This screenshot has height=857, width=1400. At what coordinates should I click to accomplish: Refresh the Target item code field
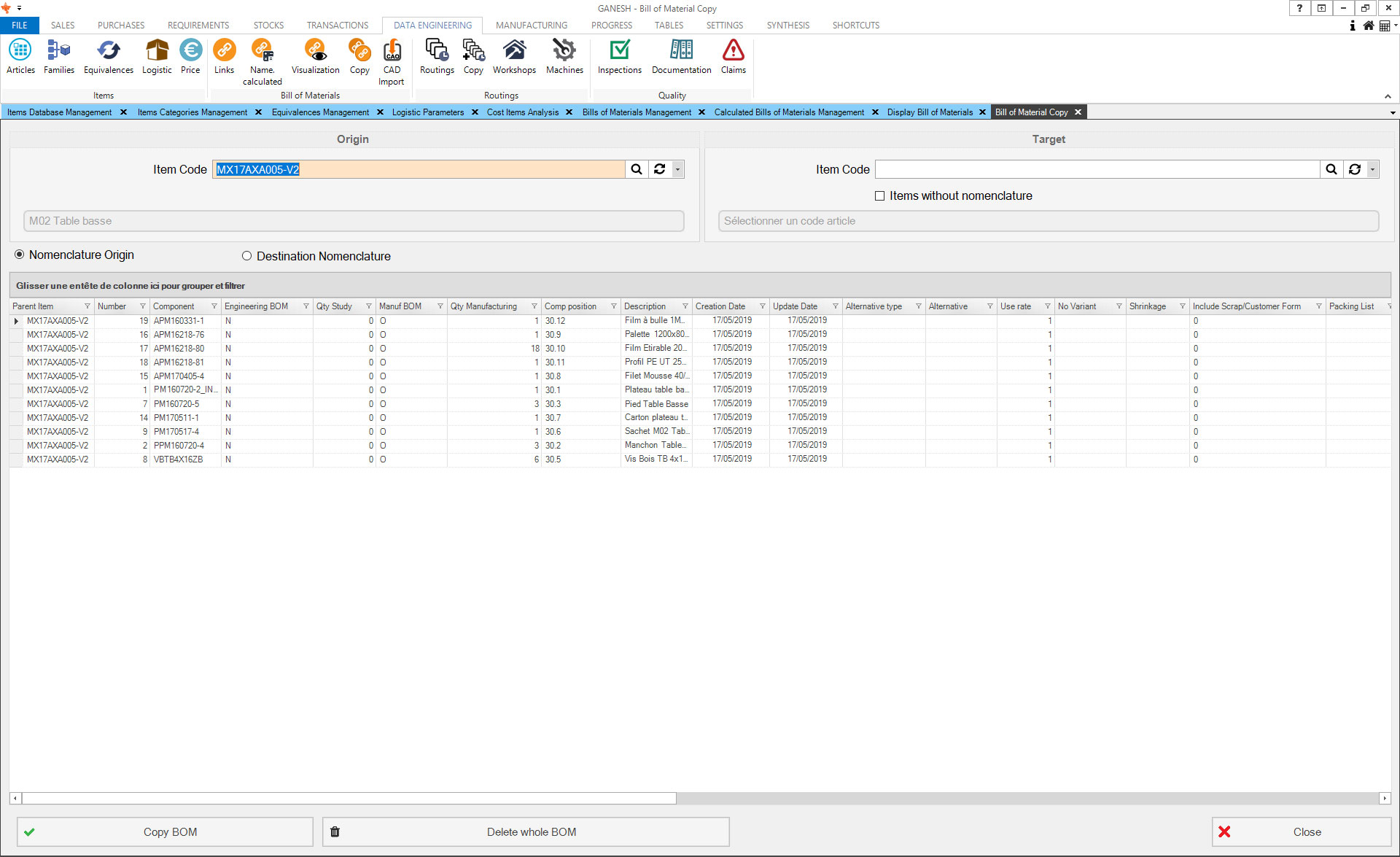click(1354, 169)
